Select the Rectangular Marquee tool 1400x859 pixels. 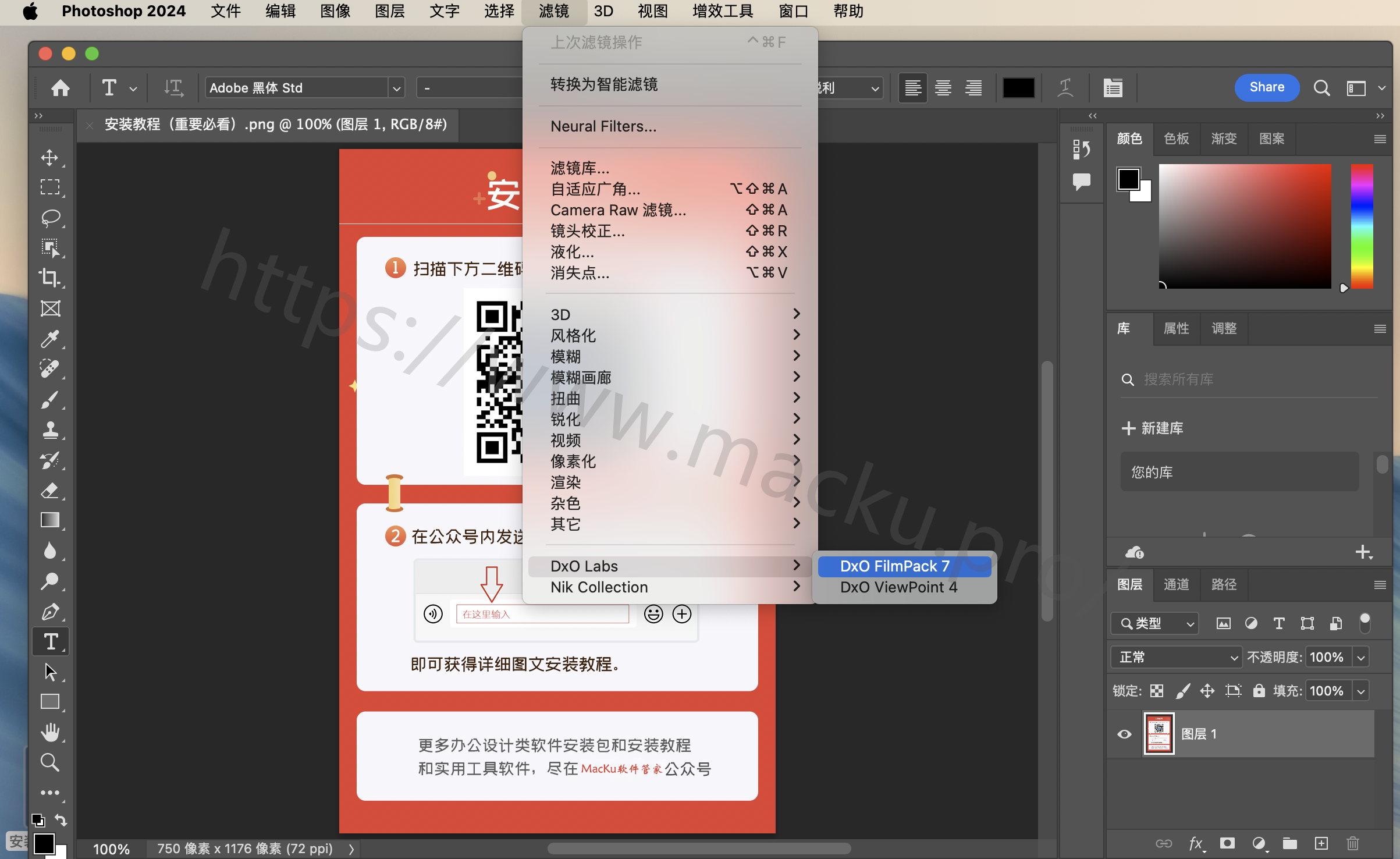[50, 187]
